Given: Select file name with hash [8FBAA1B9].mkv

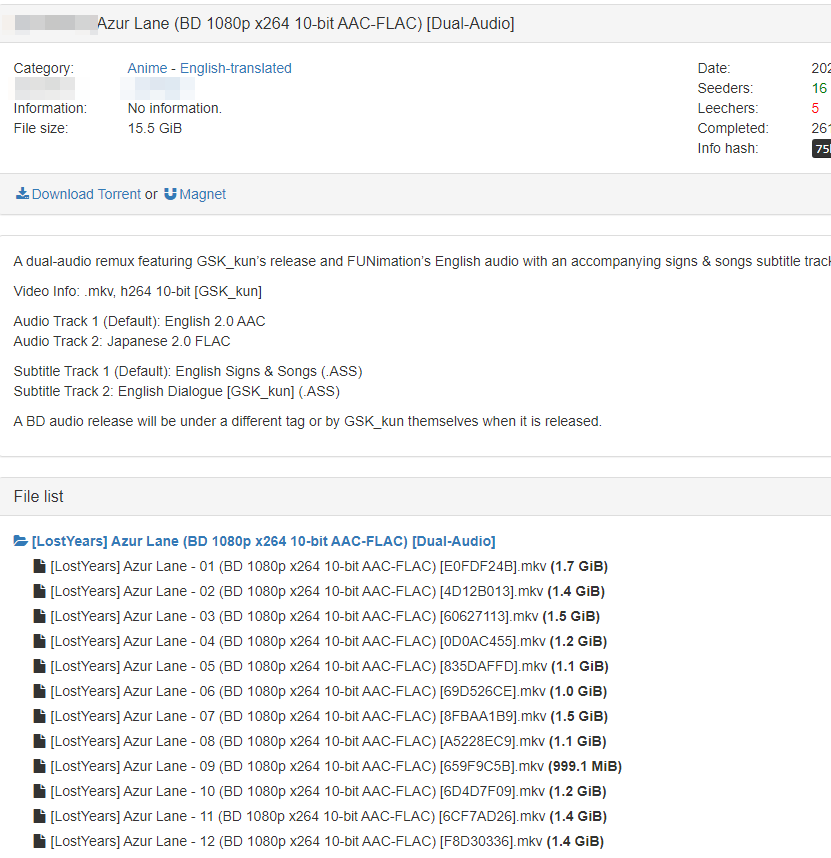Looking at the screenshot, I should 299,716.
